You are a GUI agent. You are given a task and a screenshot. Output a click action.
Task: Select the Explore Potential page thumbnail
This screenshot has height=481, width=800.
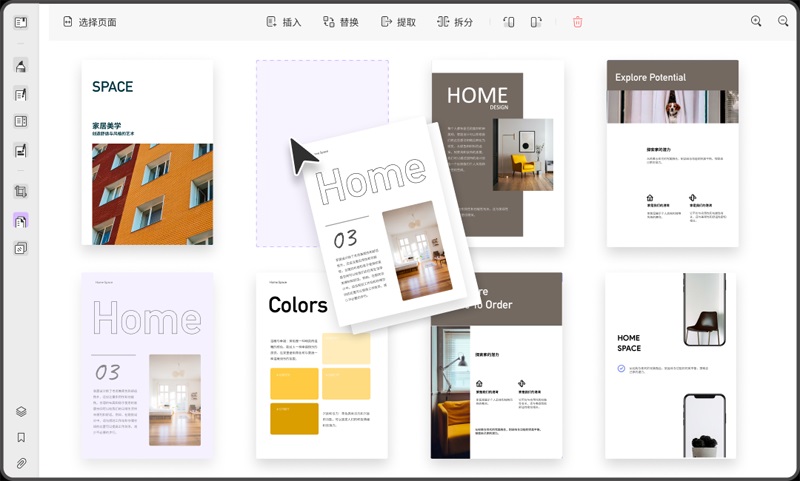(672, 153)
